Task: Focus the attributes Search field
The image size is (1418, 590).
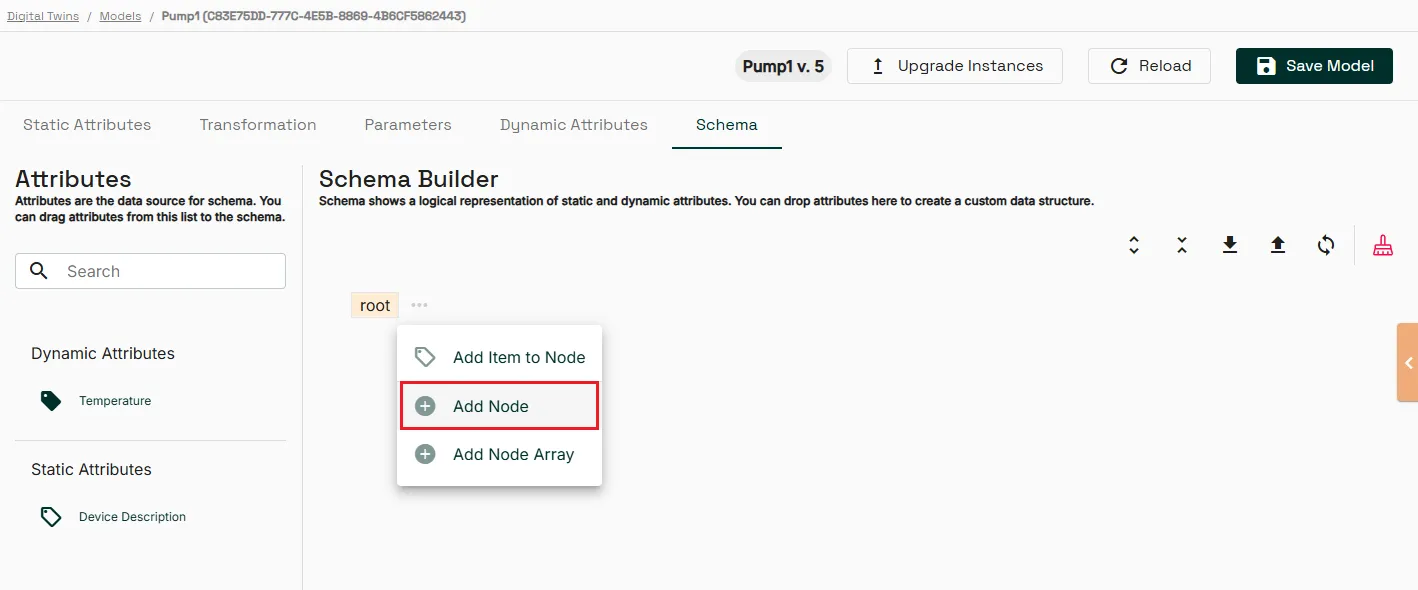Action: (150, 271)
